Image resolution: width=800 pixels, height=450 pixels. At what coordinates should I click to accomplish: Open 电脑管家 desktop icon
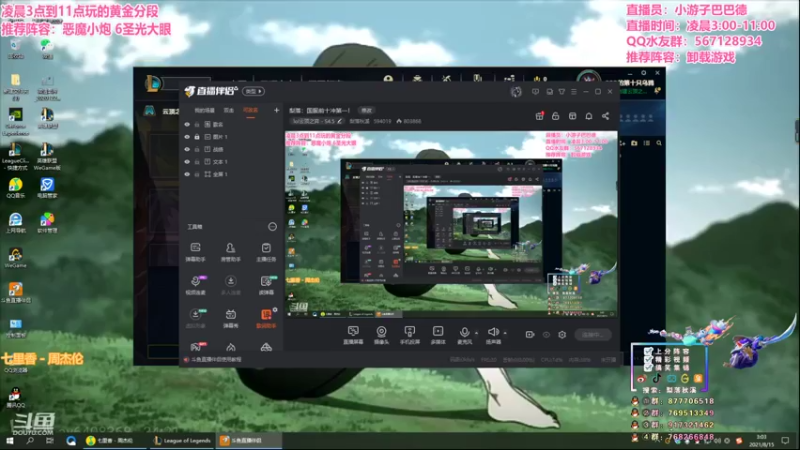click(x=47, y=188)
